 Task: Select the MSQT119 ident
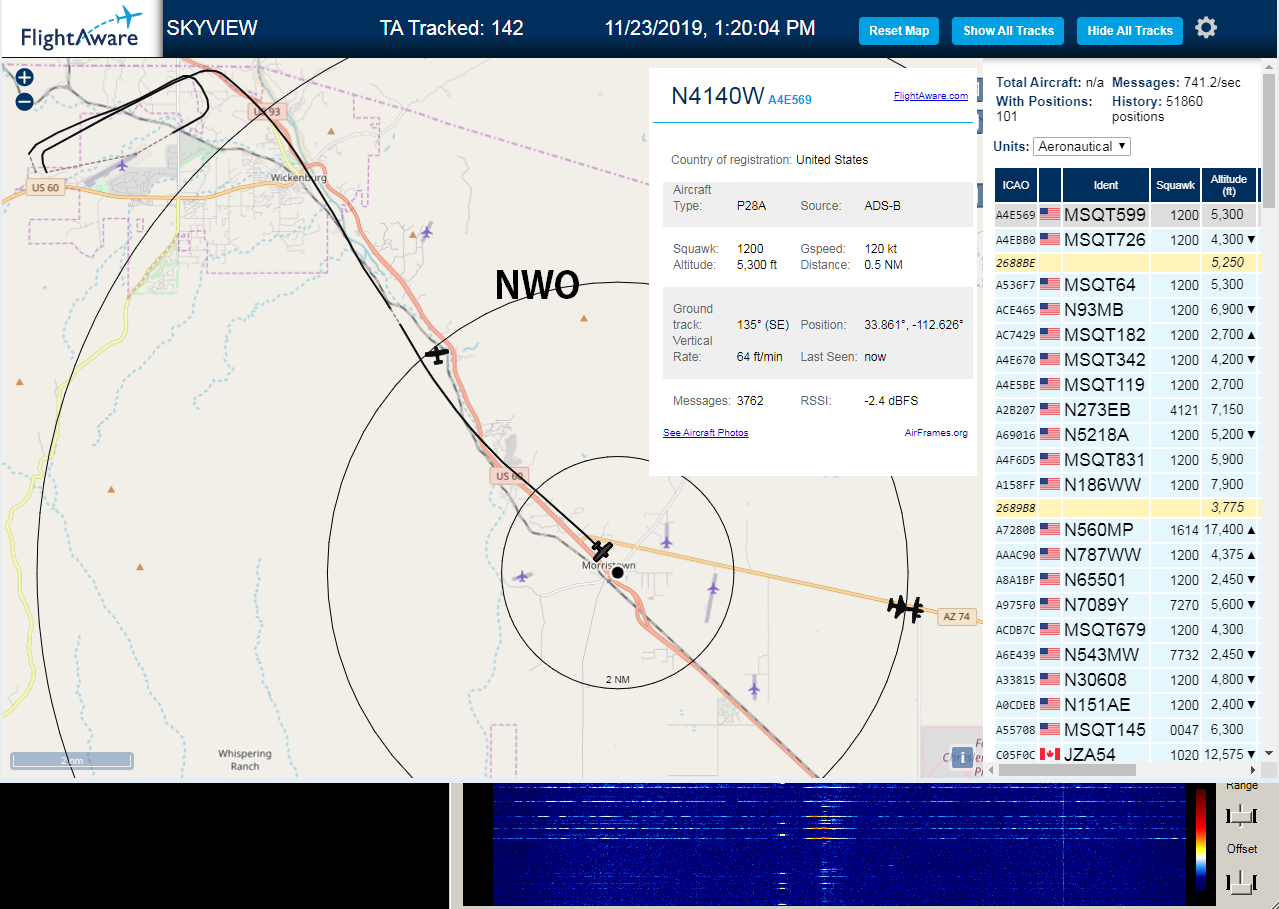point(1104,385)
